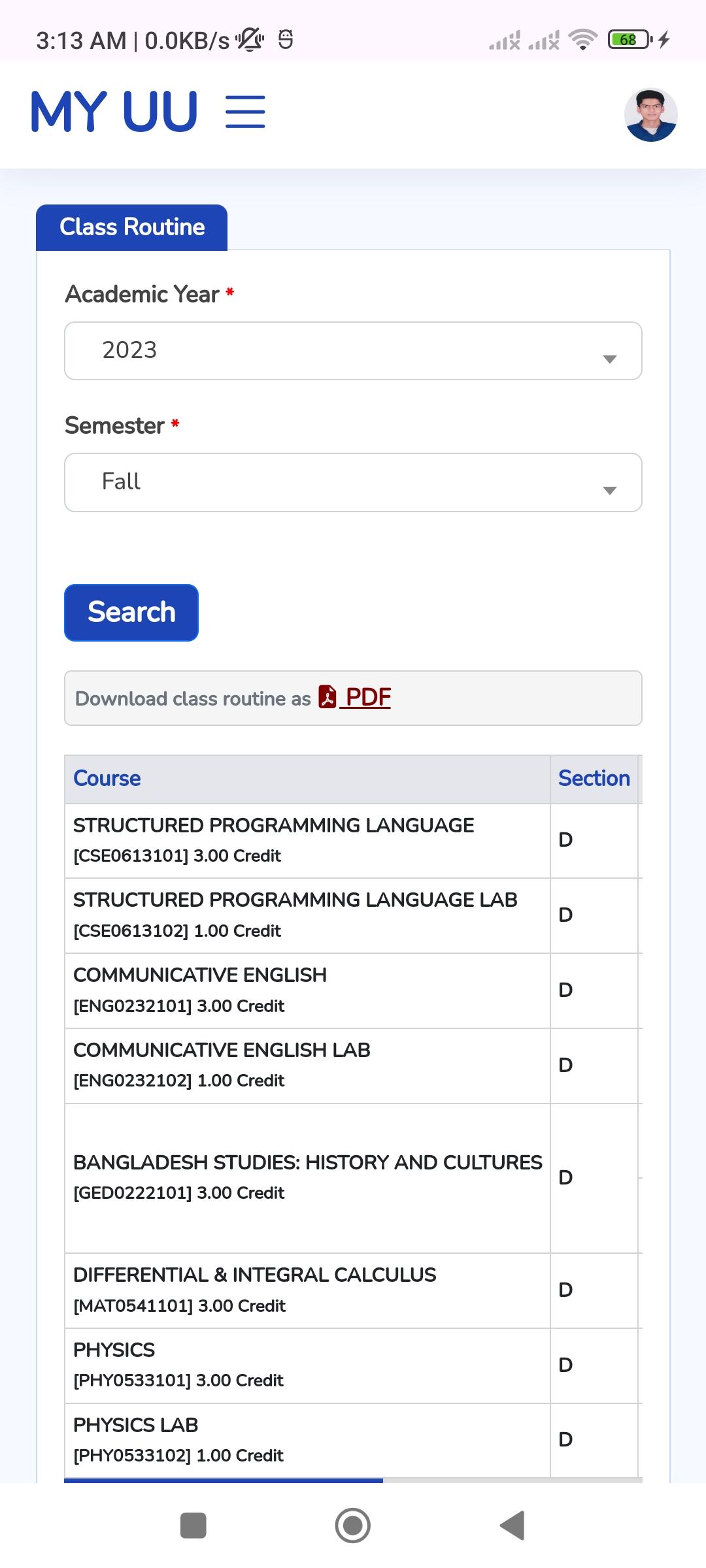Tap the muted bell icon in status bar

pos(250,40)
